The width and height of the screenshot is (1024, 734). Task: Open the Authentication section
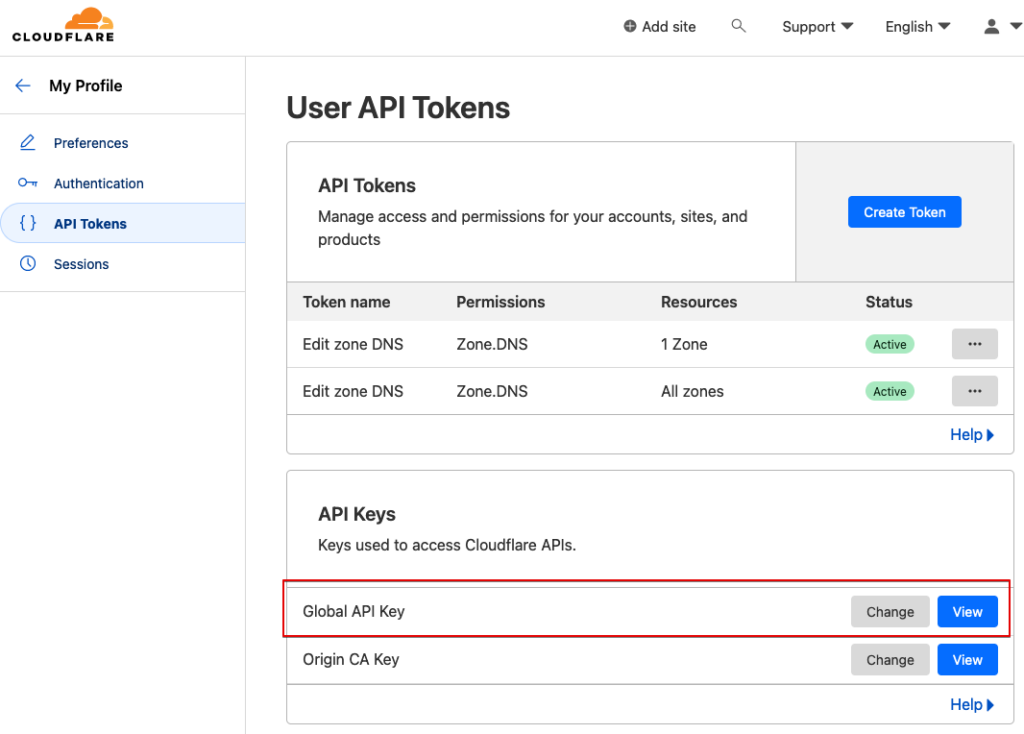click(99, 184)
